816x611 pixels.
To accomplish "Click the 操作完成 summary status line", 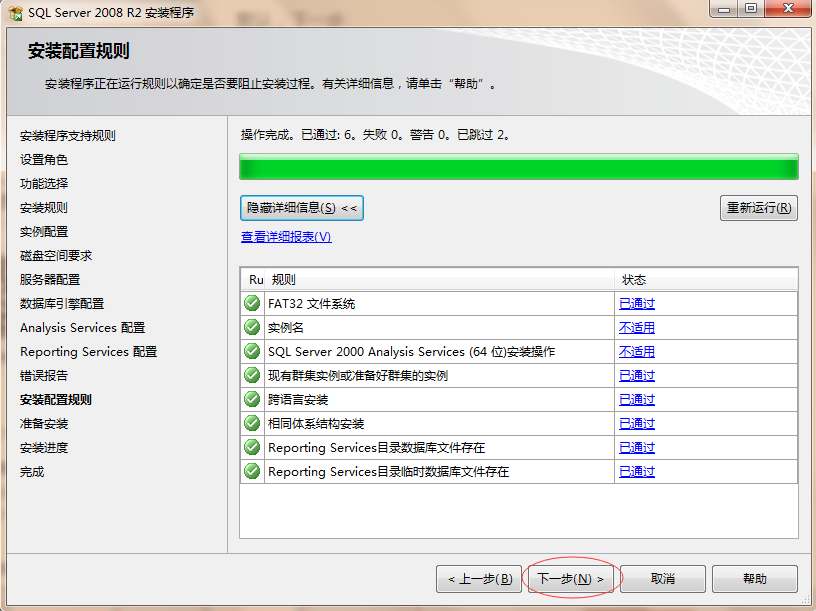I will tap(375, 135).
